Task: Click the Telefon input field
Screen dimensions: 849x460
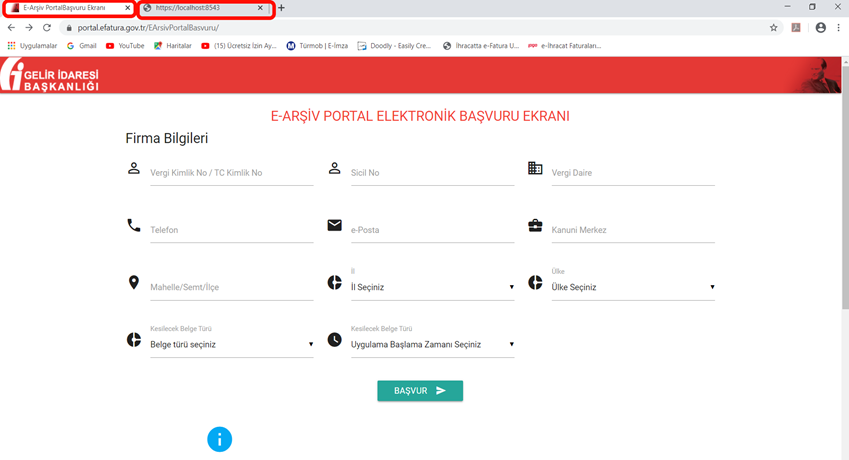Action: click(x=231, y=230)
